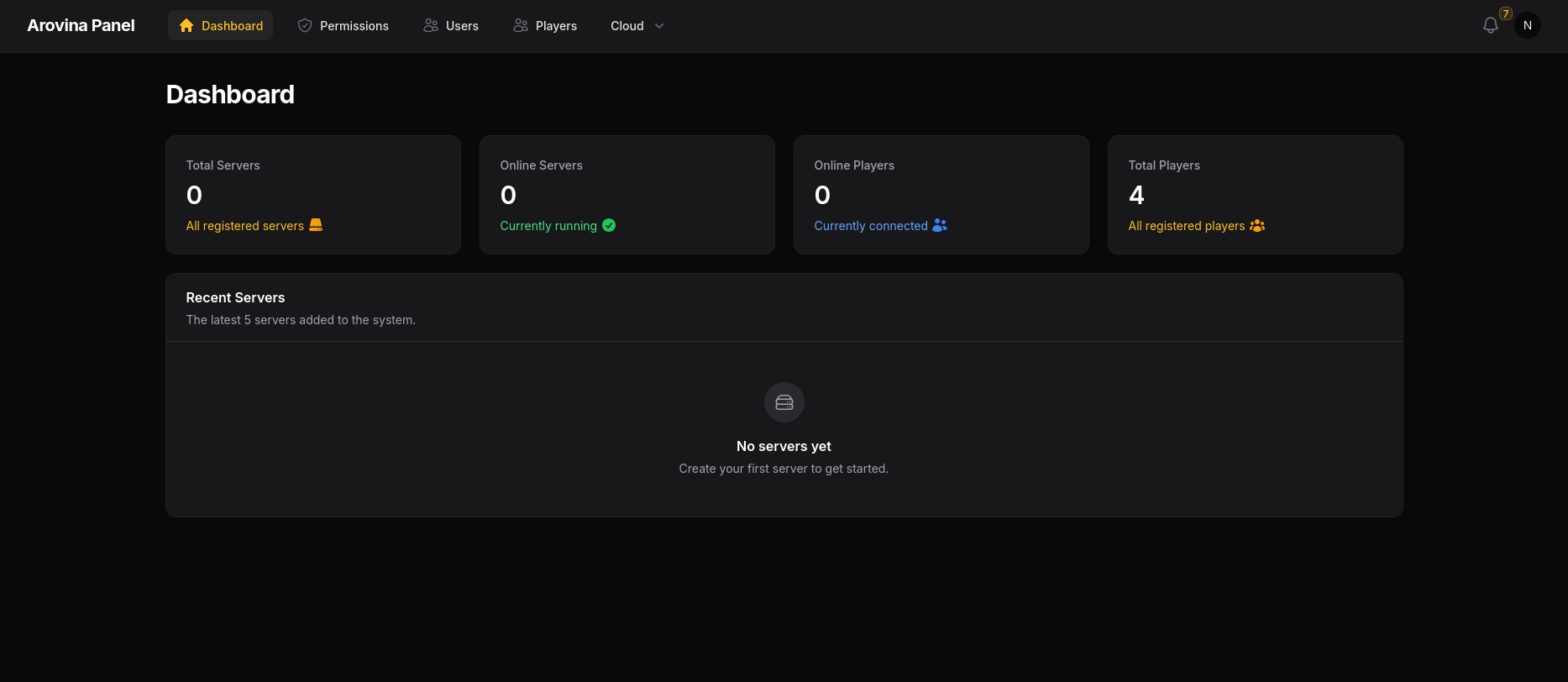Image resolution: width=1568 pixels, height=682 pixels.
Task: Open the user avatar N menu
Action: pyautogui.click(x=1527, y=26)
